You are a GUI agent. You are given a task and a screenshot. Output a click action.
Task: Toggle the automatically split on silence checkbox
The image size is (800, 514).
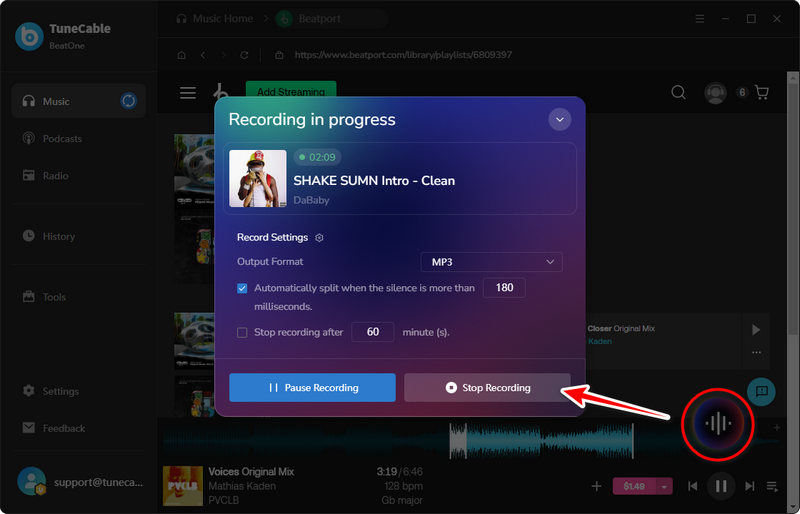242,288
